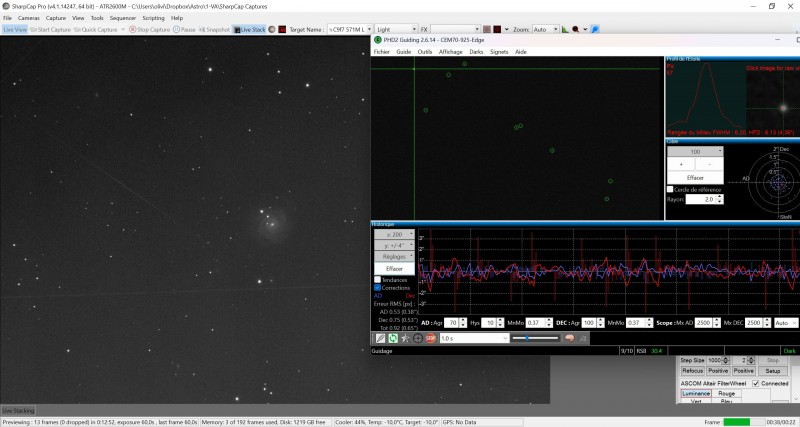The height and width of the screenshot is (427, 800).
Task: Click the PHD2 auto-select star icon
Action: pos(406,338)
